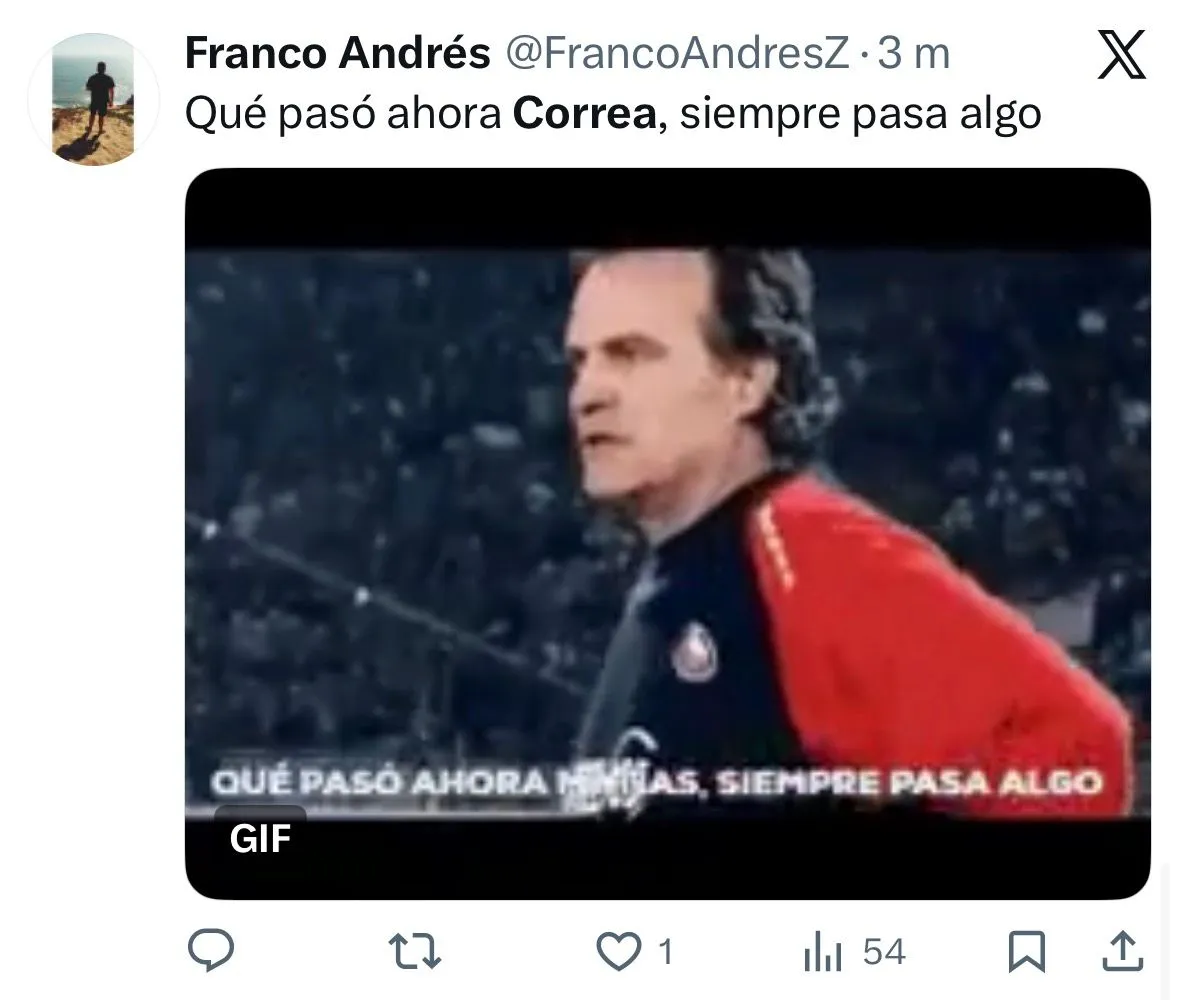Click the like count number 1
Image resolution: width=1179 pixels, height=1000 pixels.
pyautogui.click(x=665, y=953)
